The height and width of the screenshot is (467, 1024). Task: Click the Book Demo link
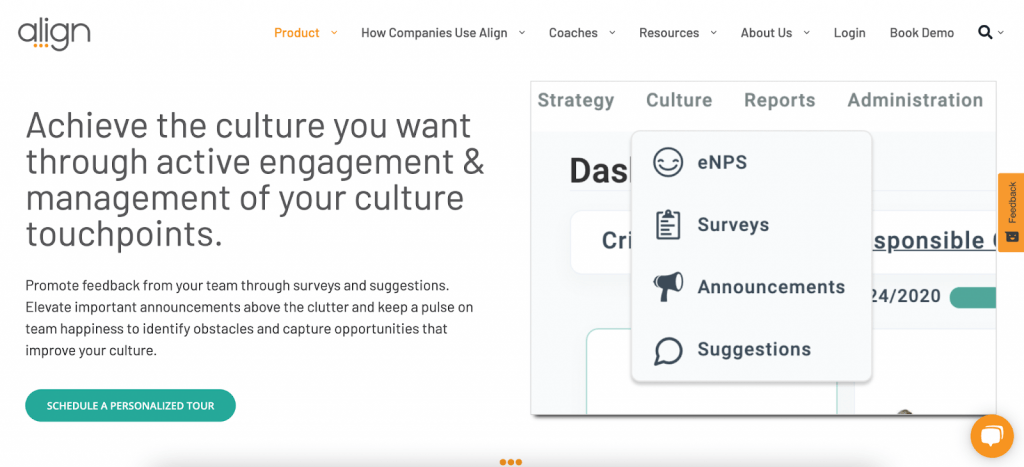coord(921,33)
